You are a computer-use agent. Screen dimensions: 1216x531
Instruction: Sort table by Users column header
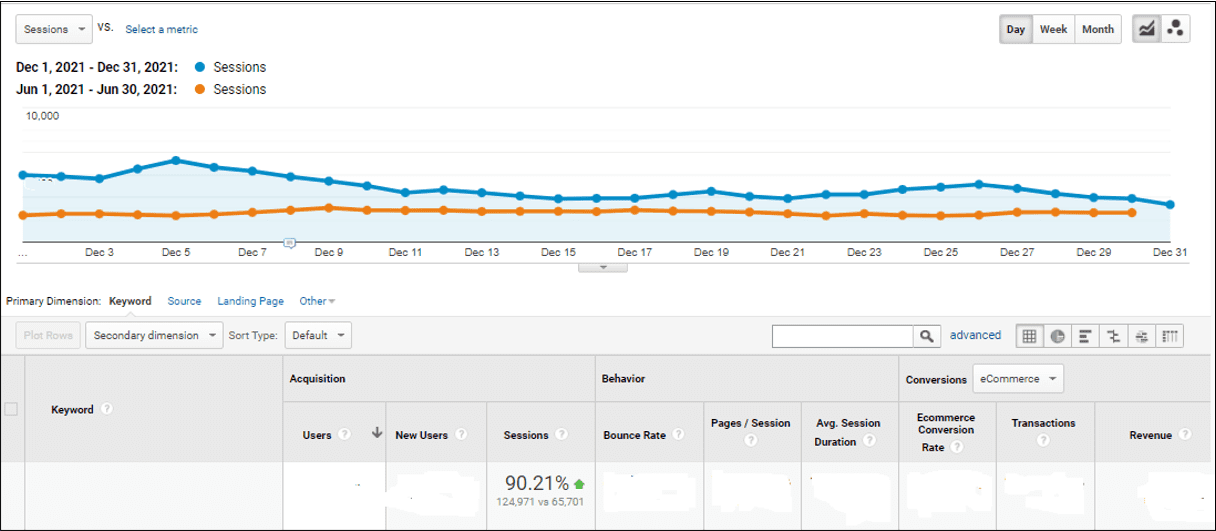pyautogui.click(x=317, y=435)
